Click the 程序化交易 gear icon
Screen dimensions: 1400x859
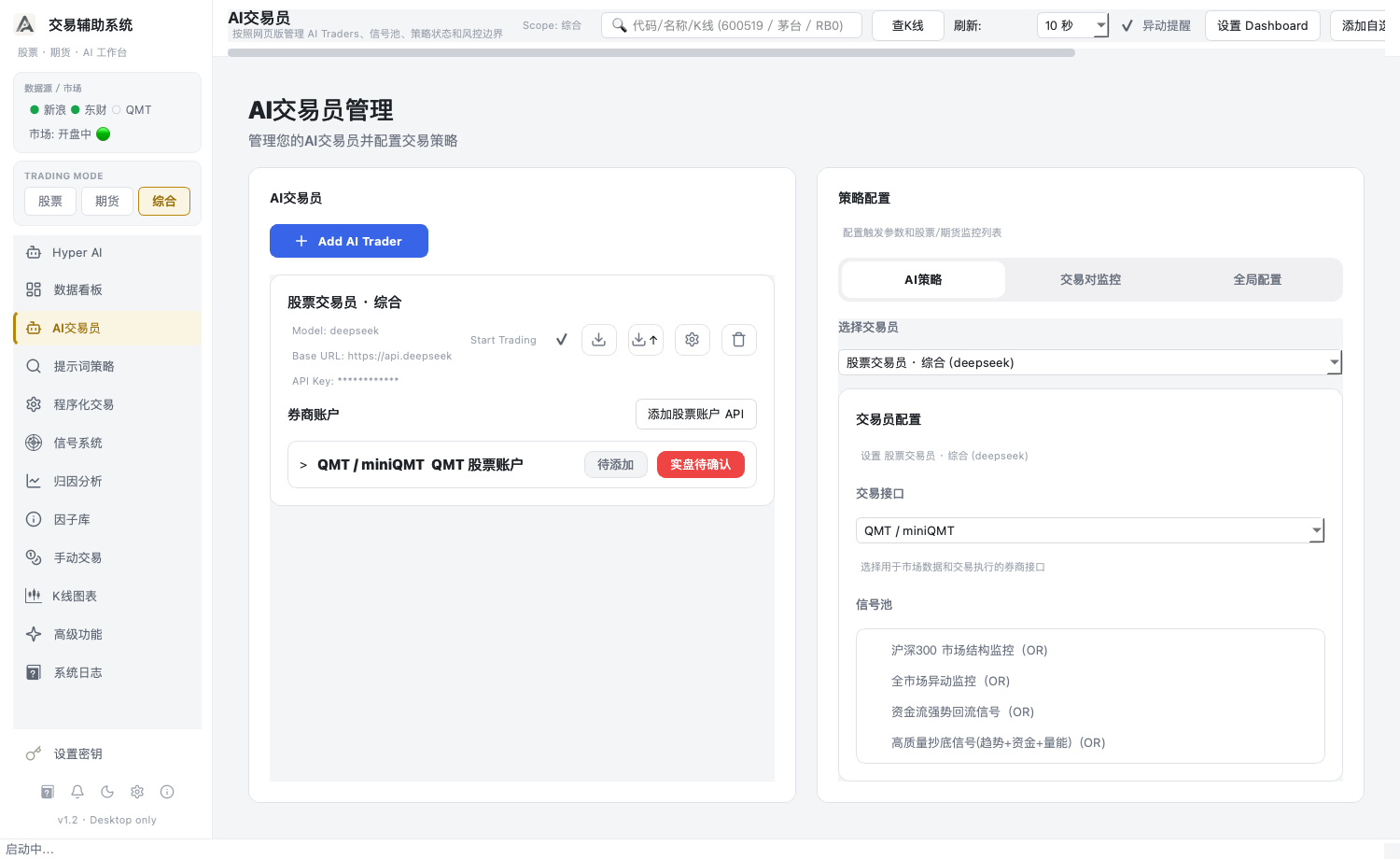[x=34, y=404]
